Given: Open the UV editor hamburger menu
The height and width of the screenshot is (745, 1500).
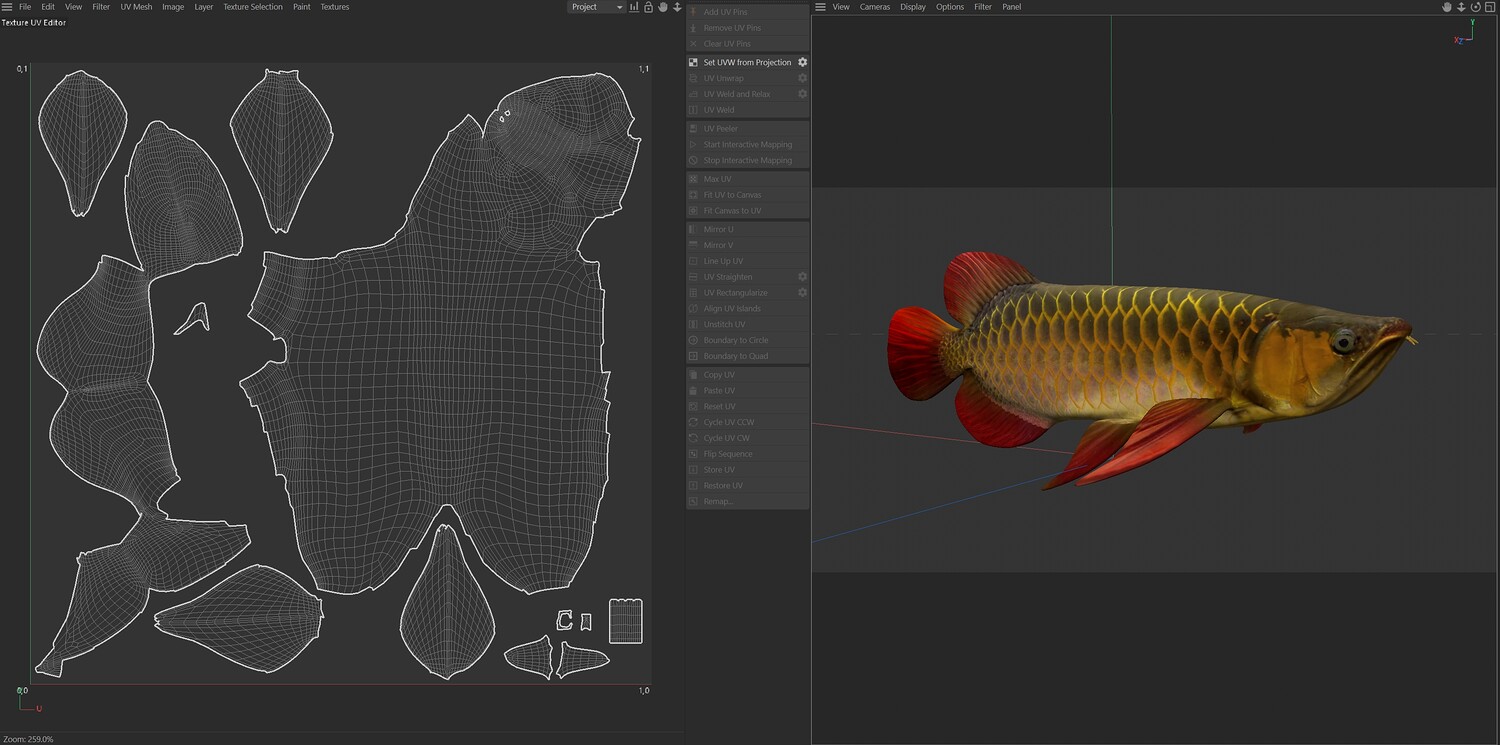Looking at the screenshot, I should (x=7, y=7).
